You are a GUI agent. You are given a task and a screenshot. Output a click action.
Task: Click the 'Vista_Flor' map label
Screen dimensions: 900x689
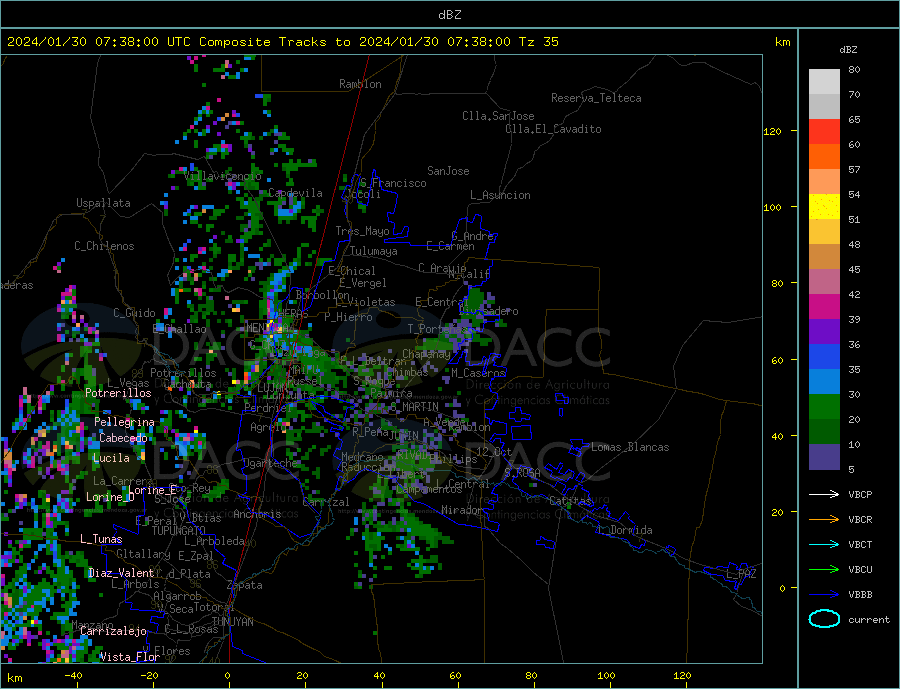pyautogui.click(x=129, y=657)
